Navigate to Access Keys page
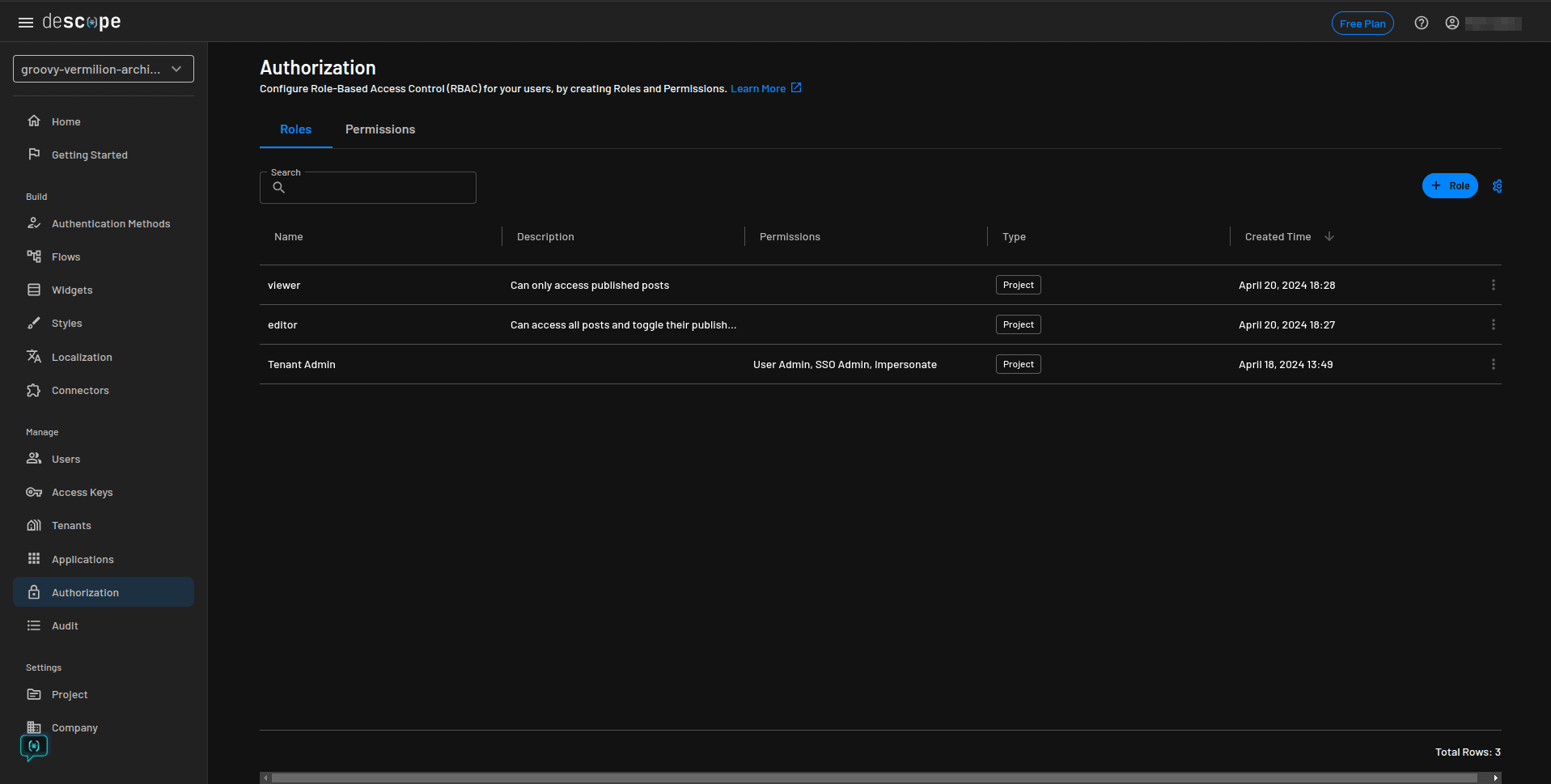Viewport: 1551px width, 784px height. (82, 493)
